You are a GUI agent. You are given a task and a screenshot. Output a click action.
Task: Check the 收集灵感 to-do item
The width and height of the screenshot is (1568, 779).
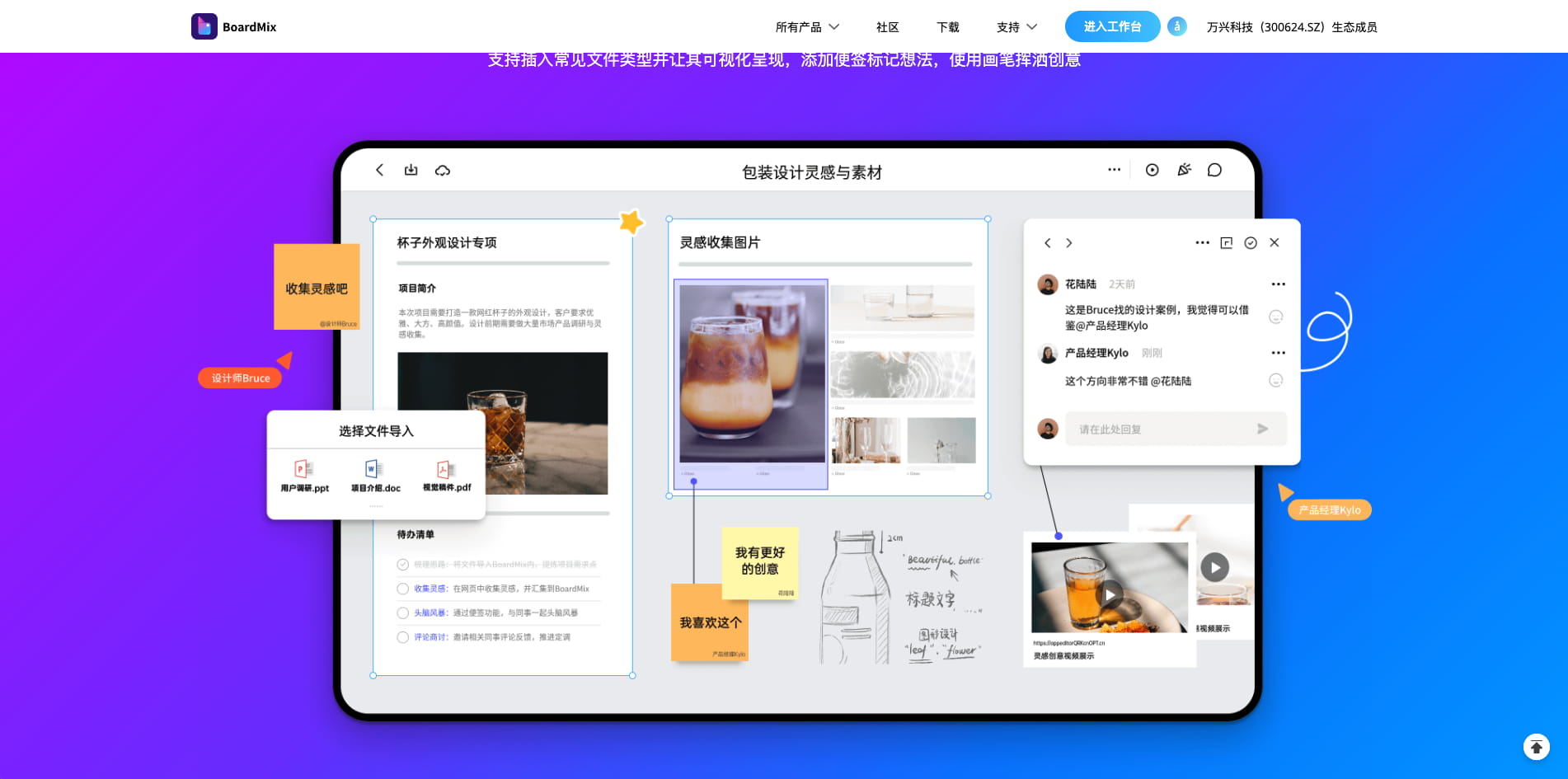click(402, 589)
